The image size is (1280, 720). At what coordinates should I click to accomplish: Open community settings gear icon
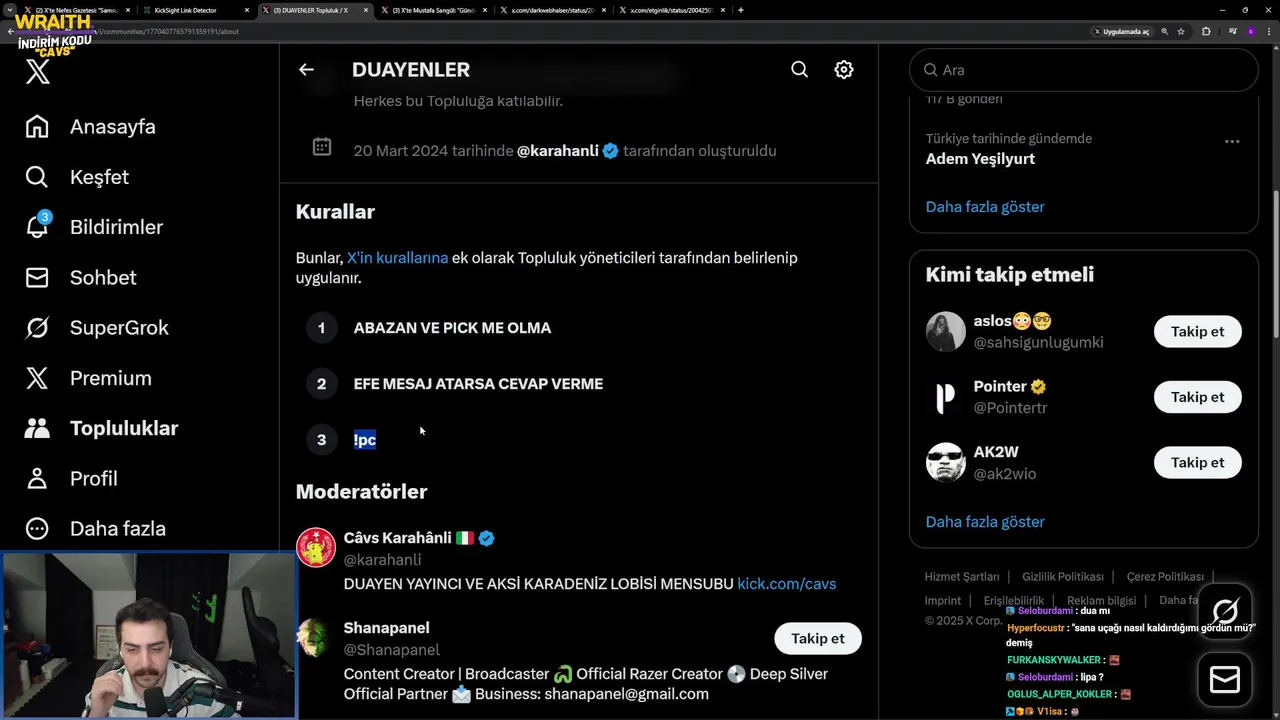(844, 70)
